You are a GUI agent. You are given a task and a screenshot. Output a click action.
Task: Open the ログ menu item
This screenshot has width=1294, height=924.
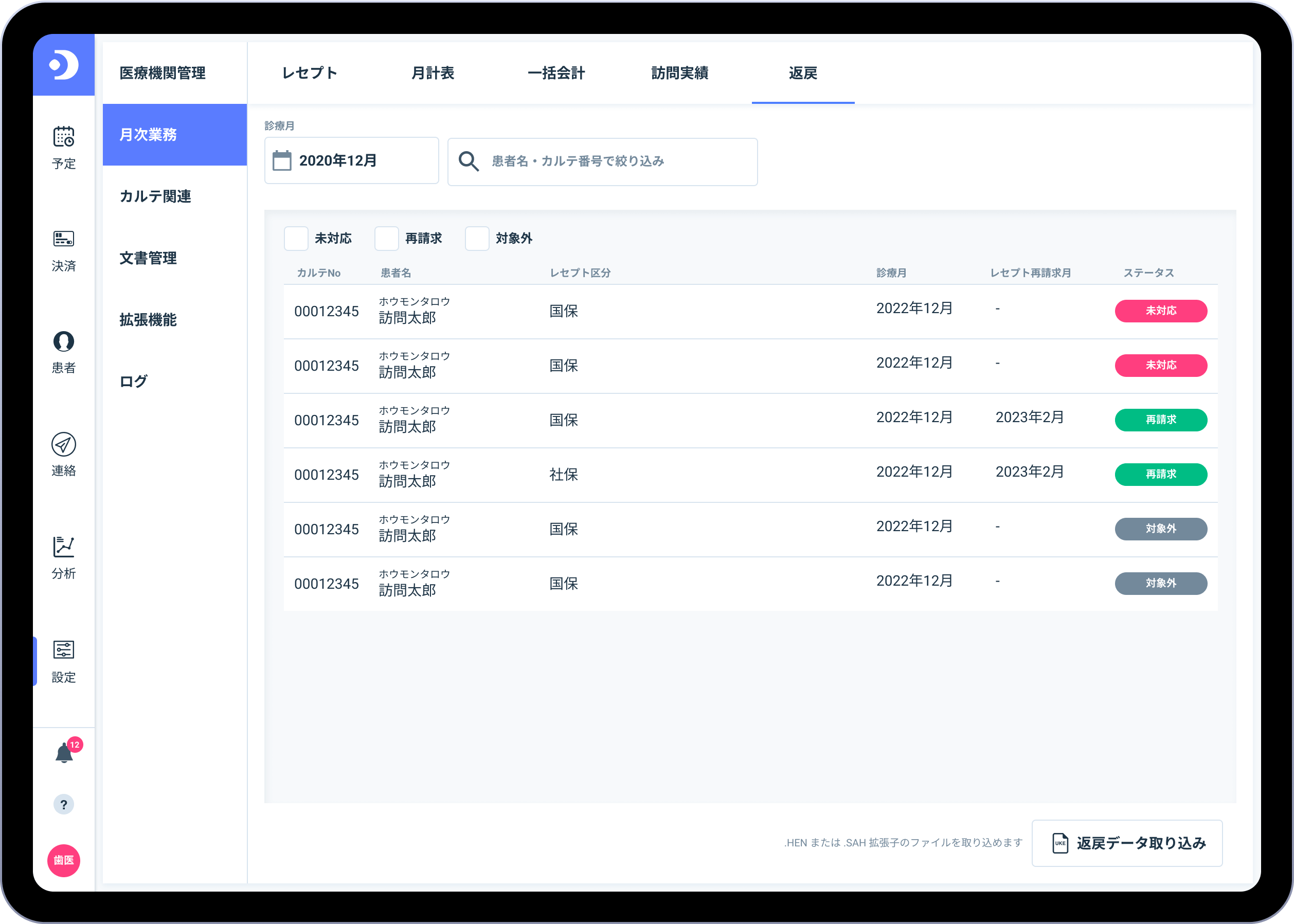pyautogui.click(x=133, y=382)
